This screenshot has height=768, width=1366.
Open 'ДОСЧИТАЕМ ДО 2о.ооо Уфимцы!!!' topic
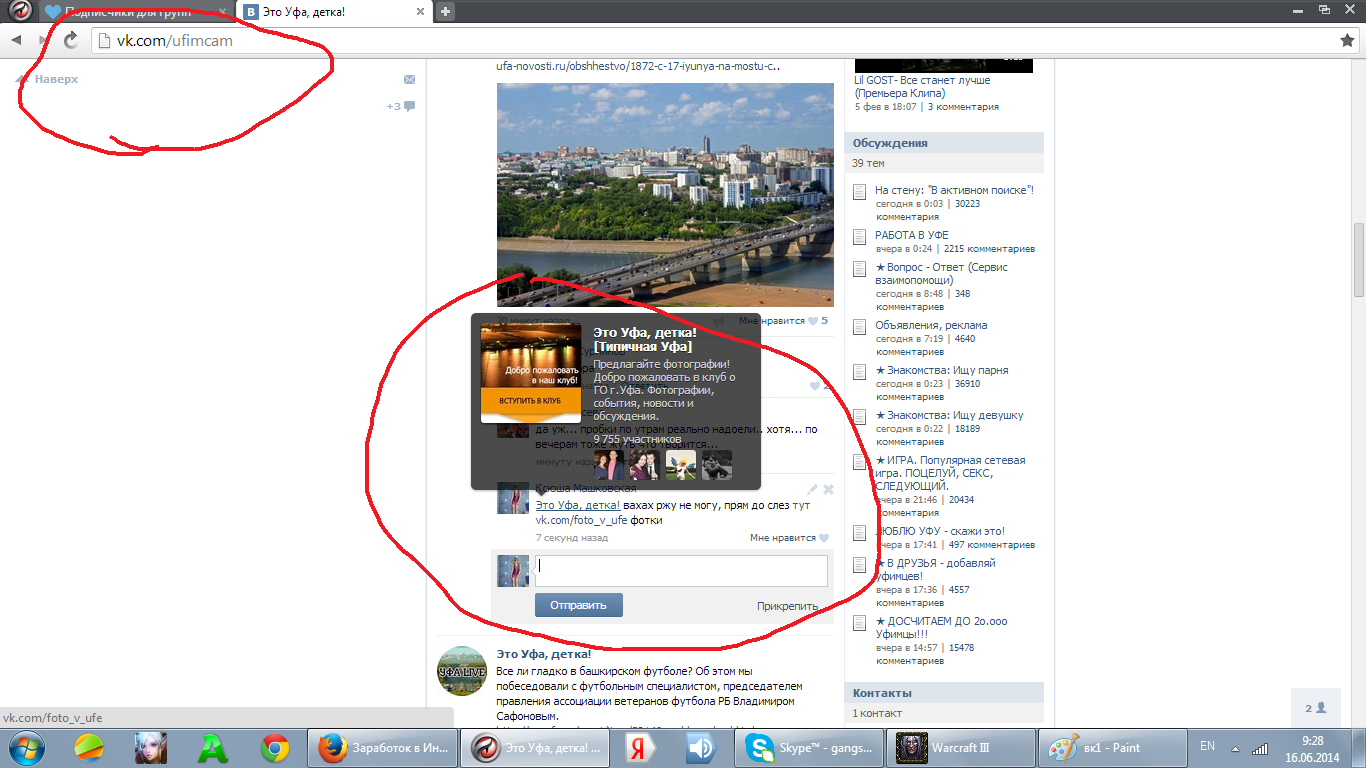pos(941,628)
